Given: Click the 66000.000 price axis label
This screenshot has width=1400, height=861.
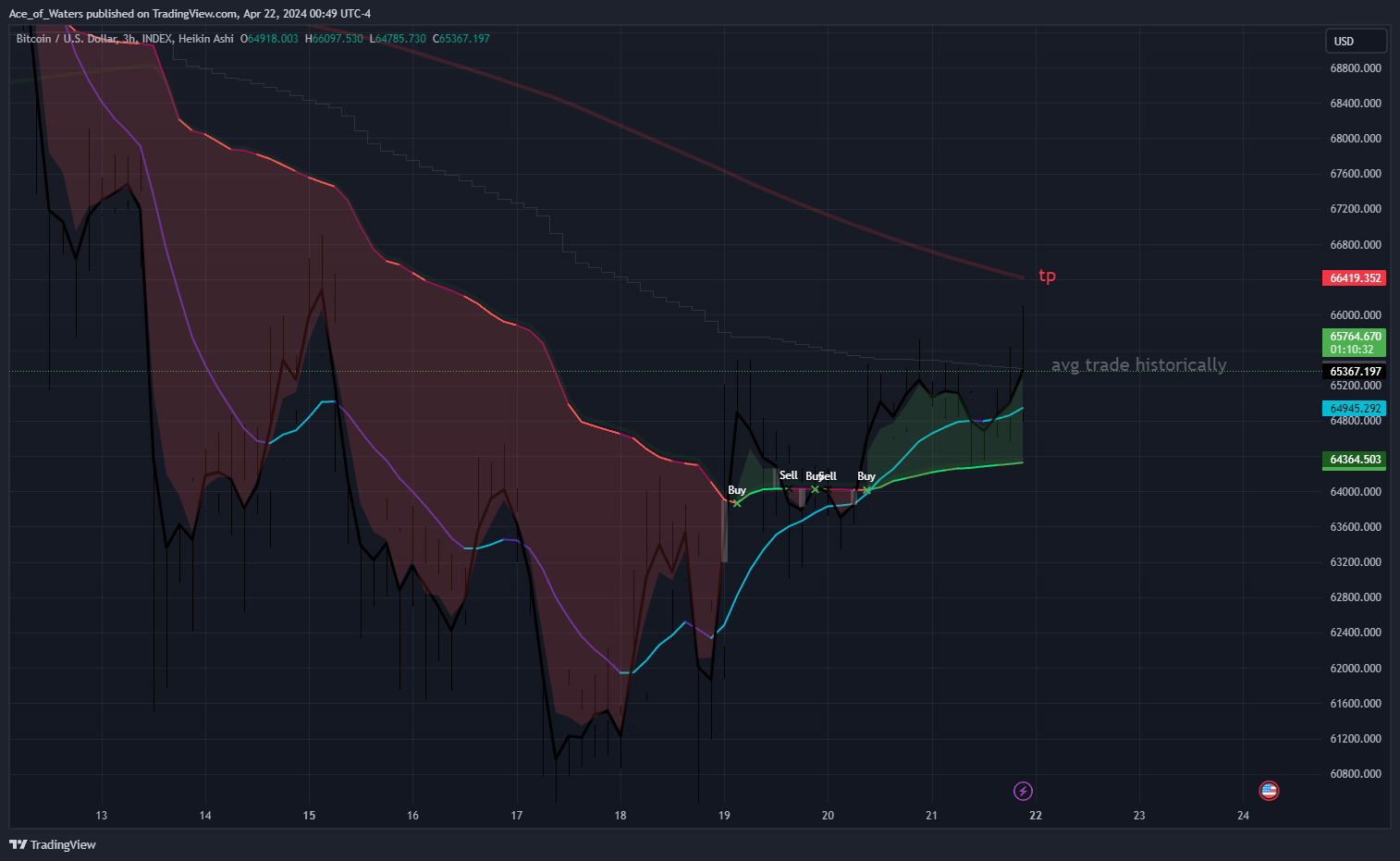Looking at the screenshot, I should click(x=1356, y=315).
